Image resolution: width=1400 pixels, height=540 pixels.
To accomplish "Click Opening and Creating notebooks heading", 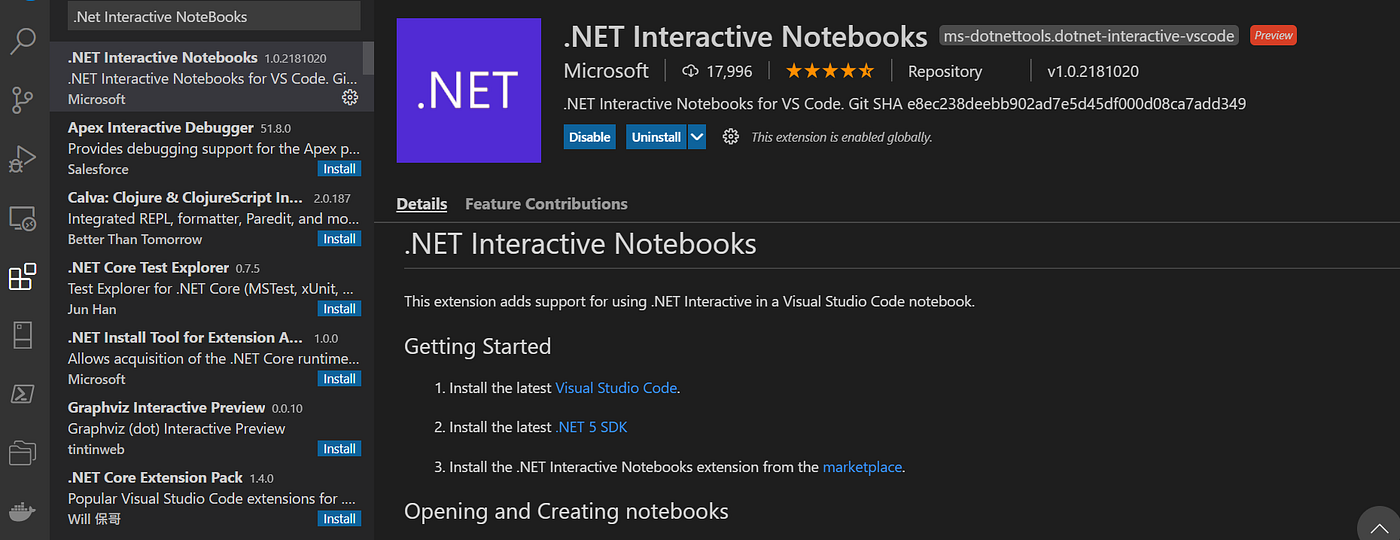I will pos(566,511).
